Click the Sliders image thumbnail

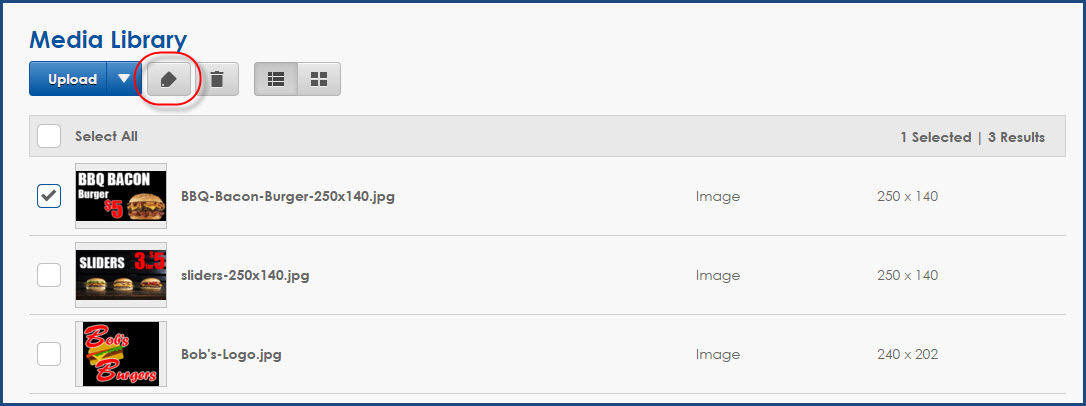pos(120,275)
